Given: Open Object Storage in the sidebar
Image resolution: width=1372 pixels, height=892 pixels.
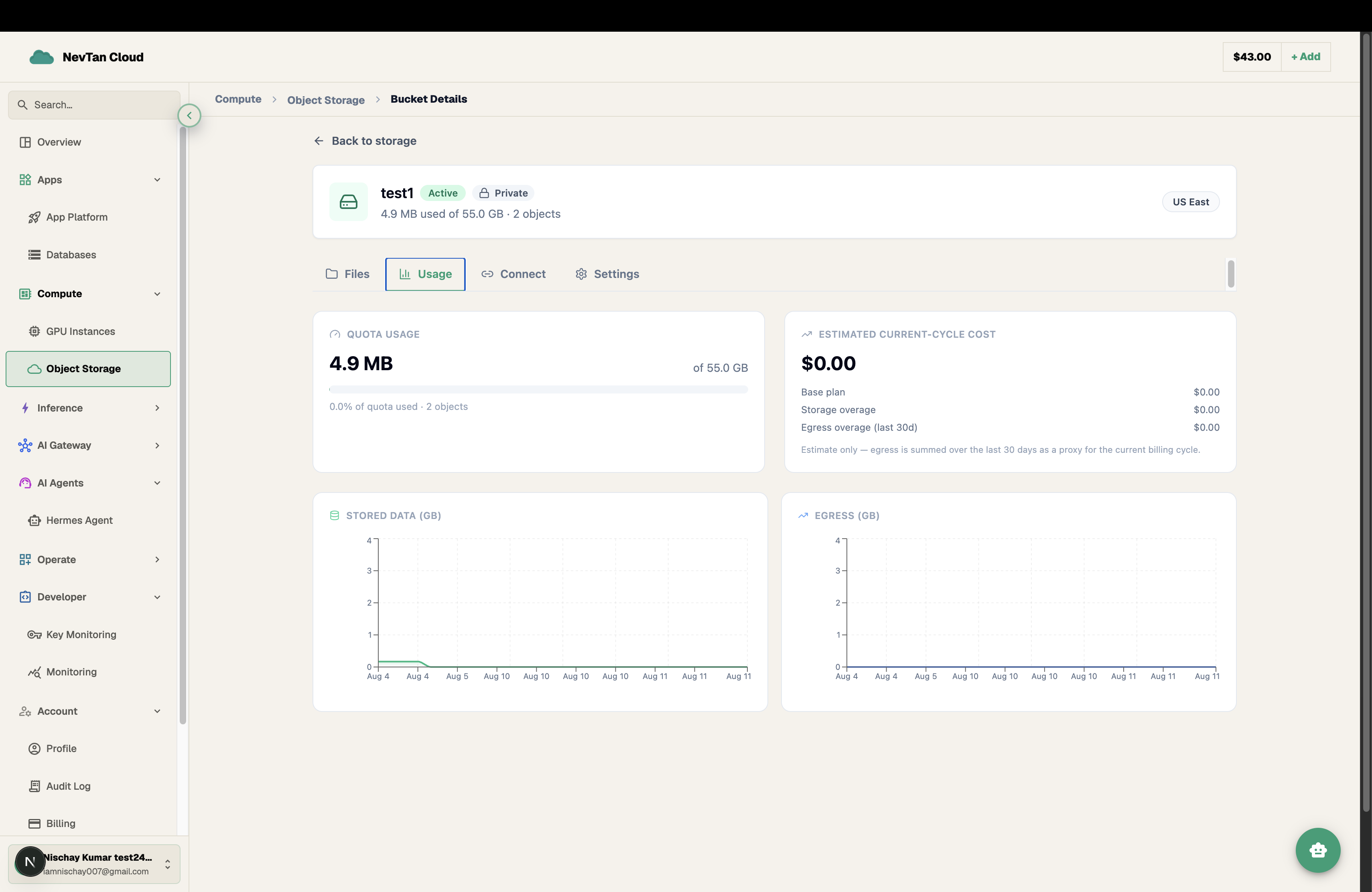Looking at the screenshot, I should [x=88, y=369].
